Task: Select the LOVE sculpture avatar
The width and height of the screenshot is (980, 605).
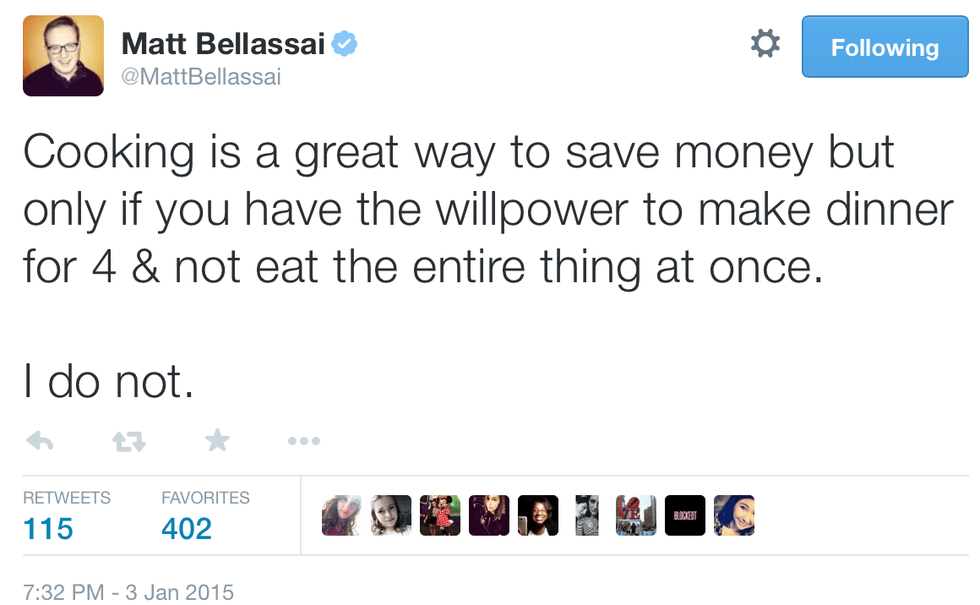Action: [x=636, y=516]
